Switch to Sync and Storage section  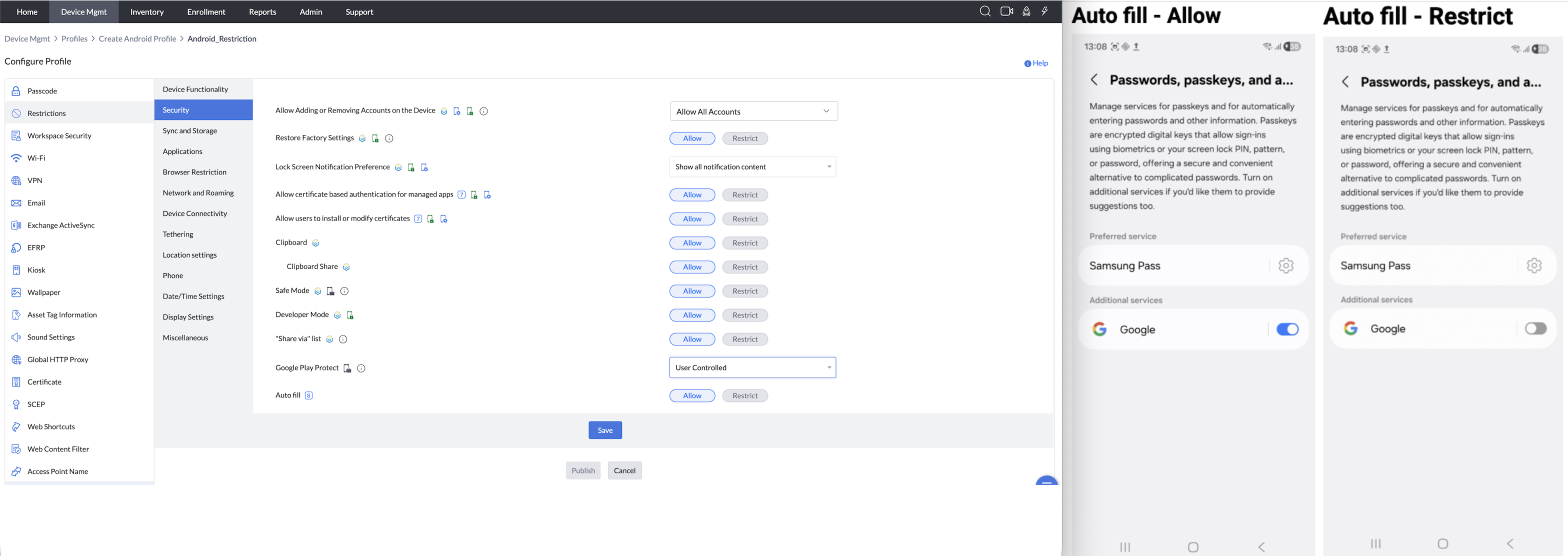(190, 131)
